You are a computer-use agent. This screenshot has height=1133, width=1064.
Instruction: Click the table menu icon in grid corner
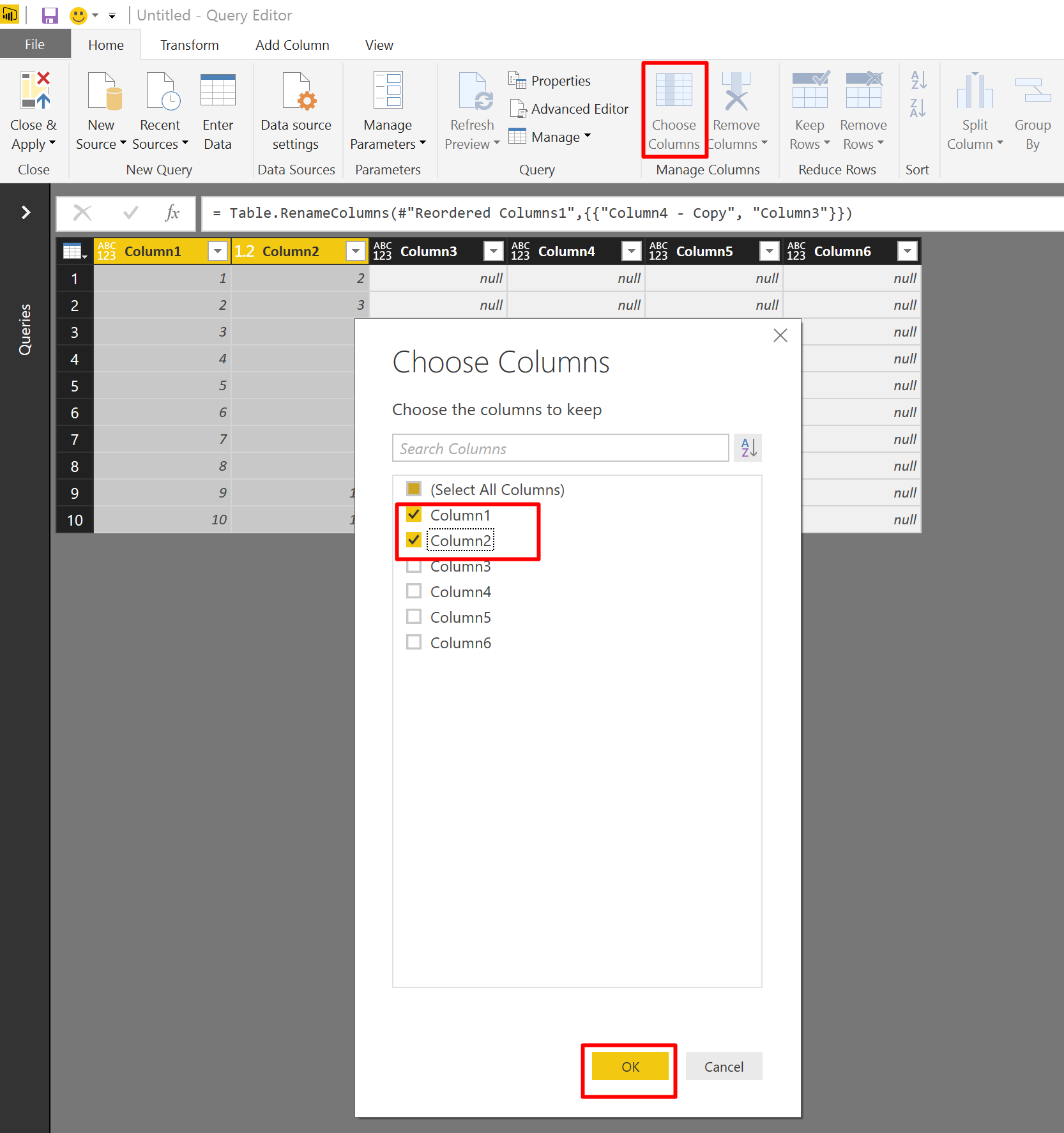75,252
